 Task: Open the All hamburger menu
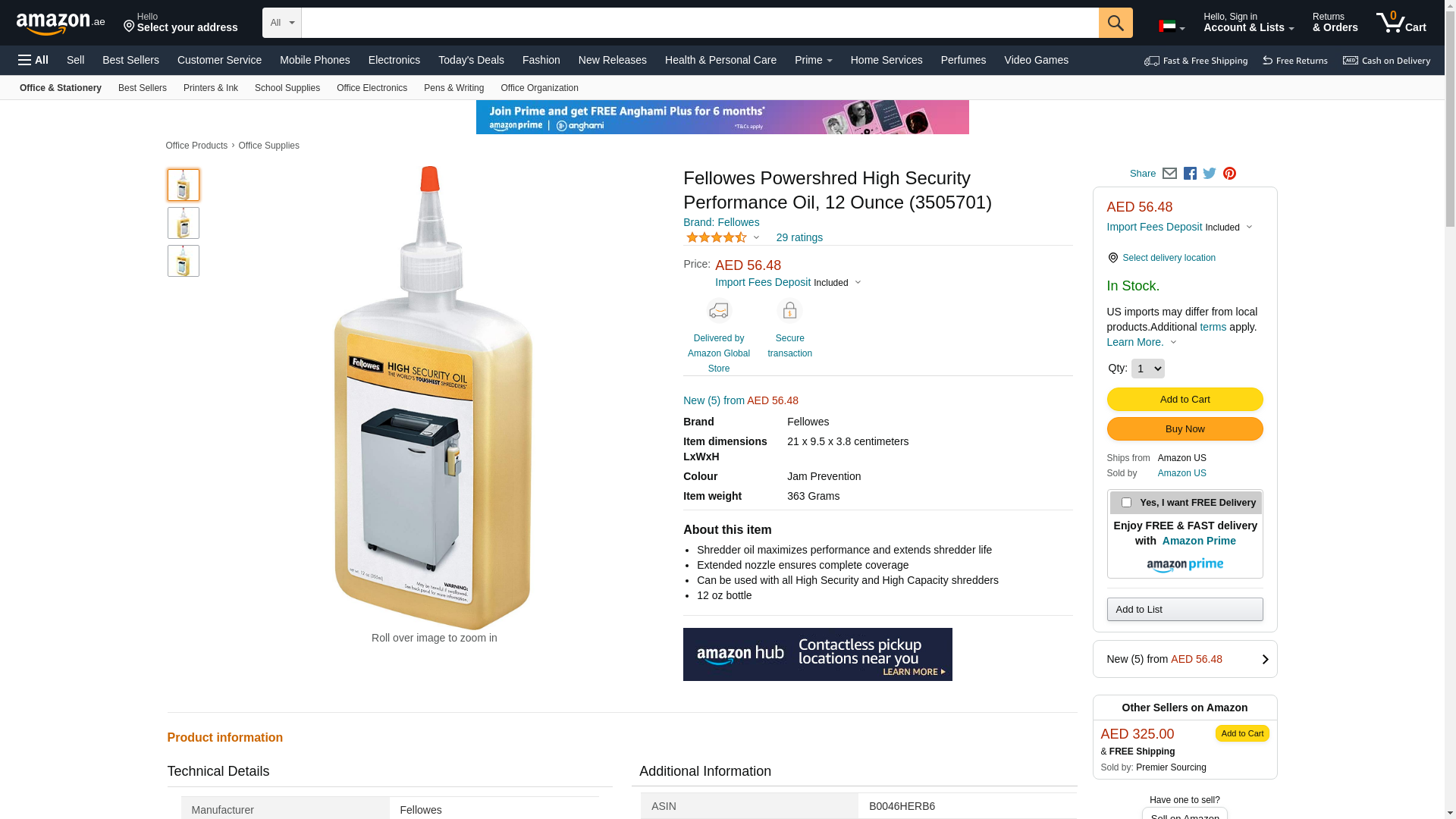(x=33, y=60)
